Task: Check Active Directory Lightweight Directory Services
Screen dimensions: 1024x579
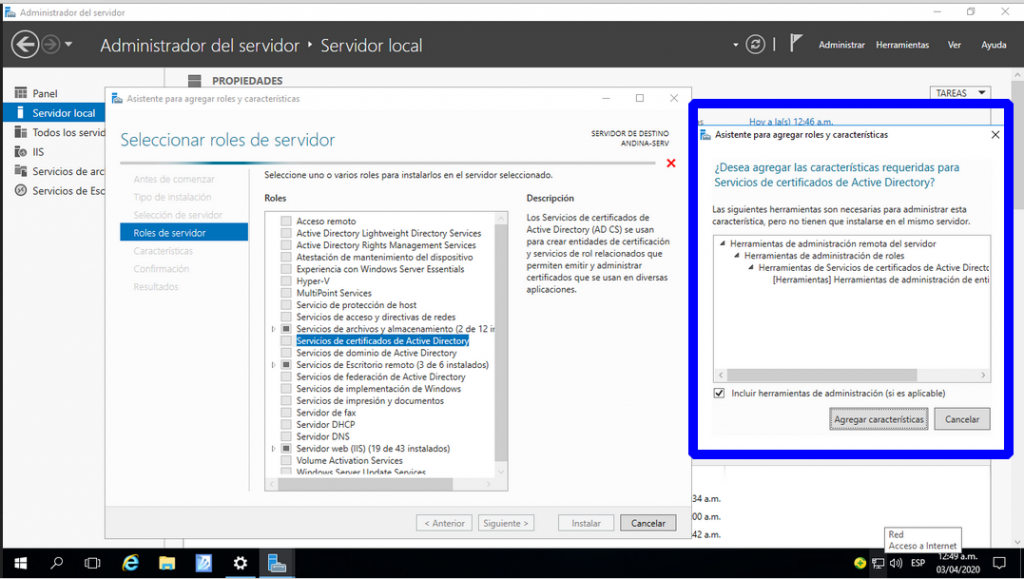Action: pyautogui.click(x=286, y=233)
